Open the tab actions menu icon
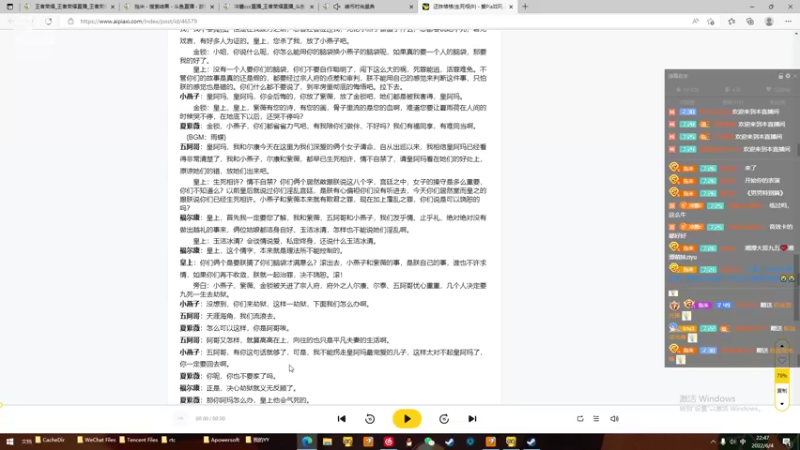 [x=10, y=7]
